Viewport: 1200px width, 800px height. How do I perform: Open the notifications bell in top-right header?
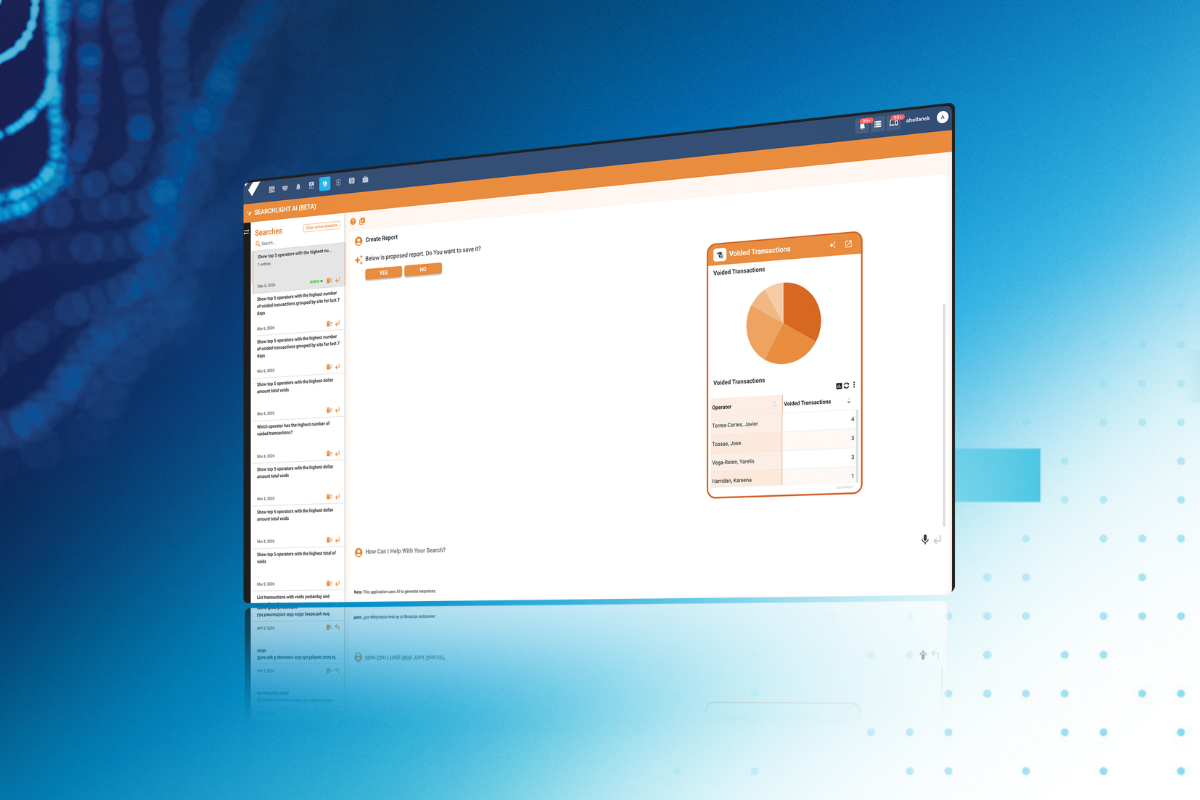click(862, 126)
